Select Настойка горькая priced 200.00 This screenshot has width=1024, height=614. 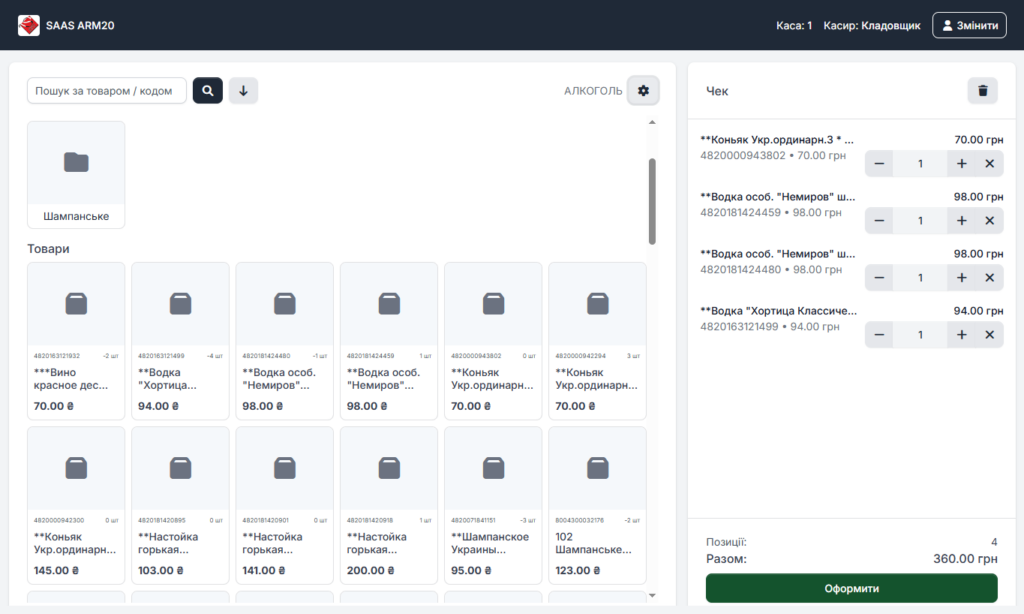click(388, 505)
